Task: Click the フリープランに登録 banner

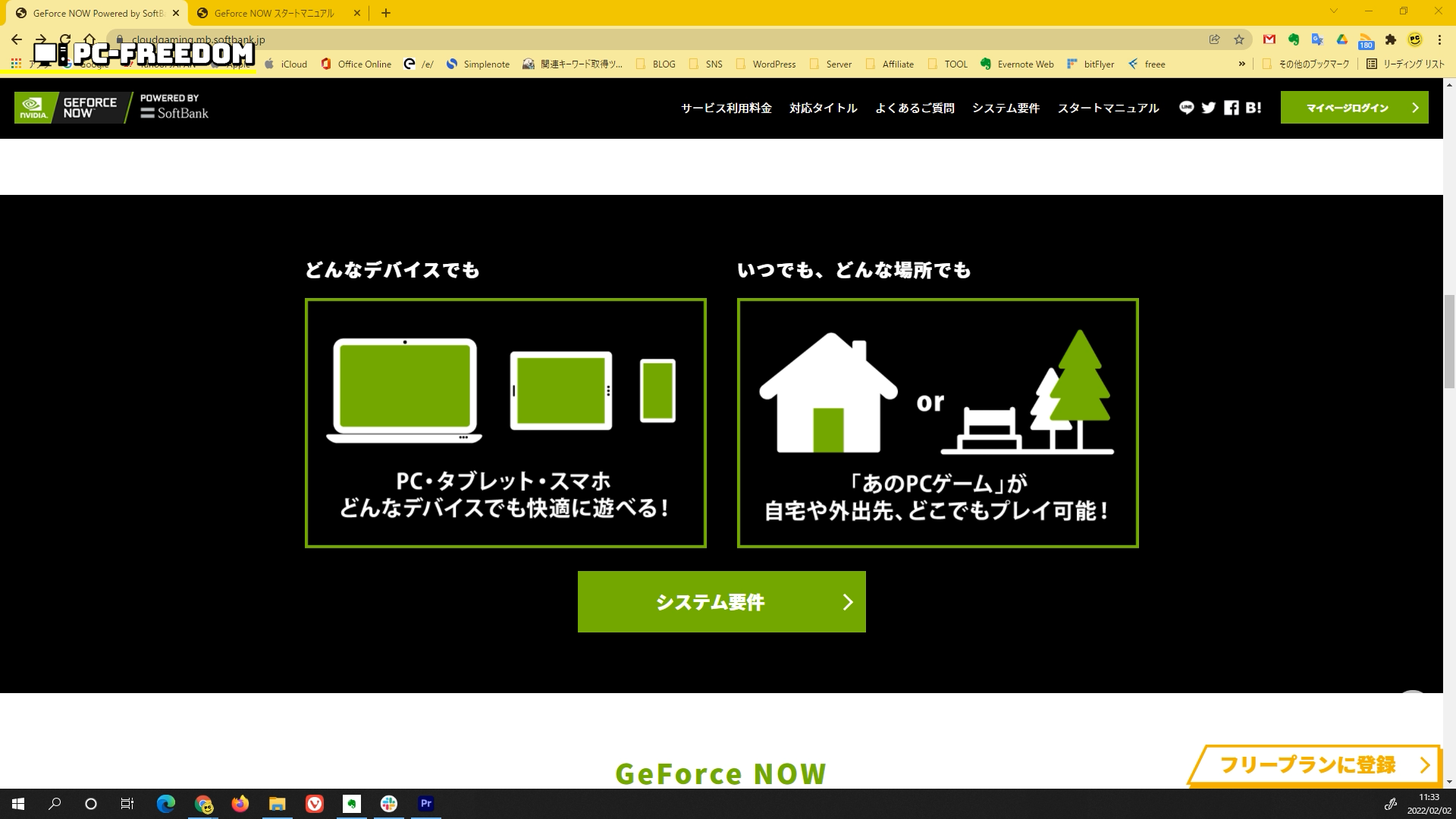Action: [1314, 764]
